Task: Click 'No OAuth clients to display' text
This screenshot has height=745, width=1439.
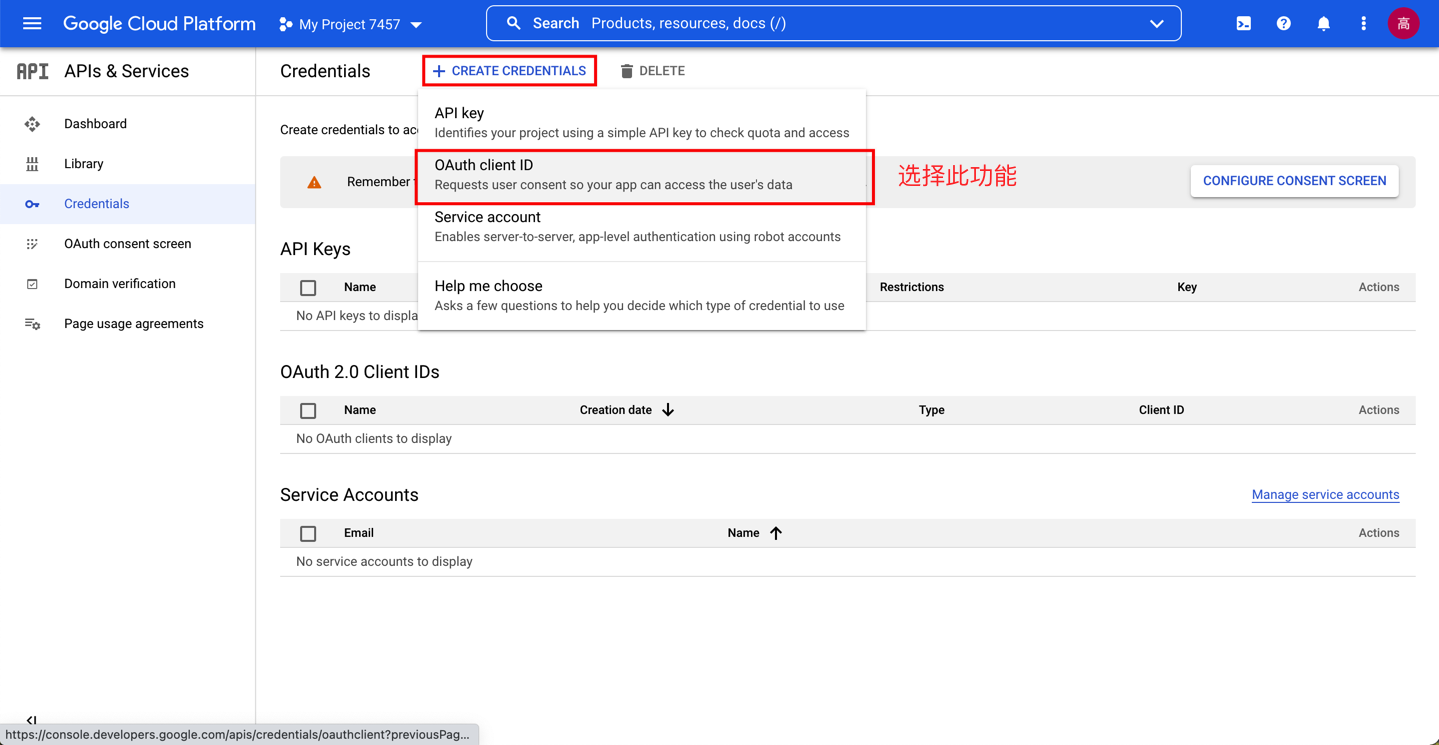Action: coord(374,439)
